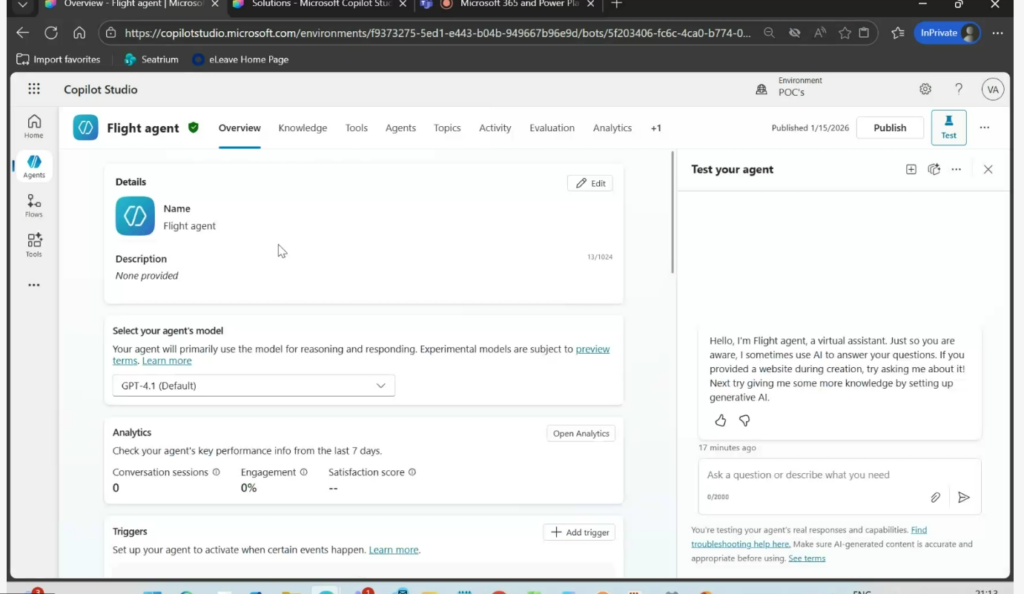The height and width of the screenshot is (594, 1024).
Task: Click the thumbs up on greeting message
Action: coord(720,421)
